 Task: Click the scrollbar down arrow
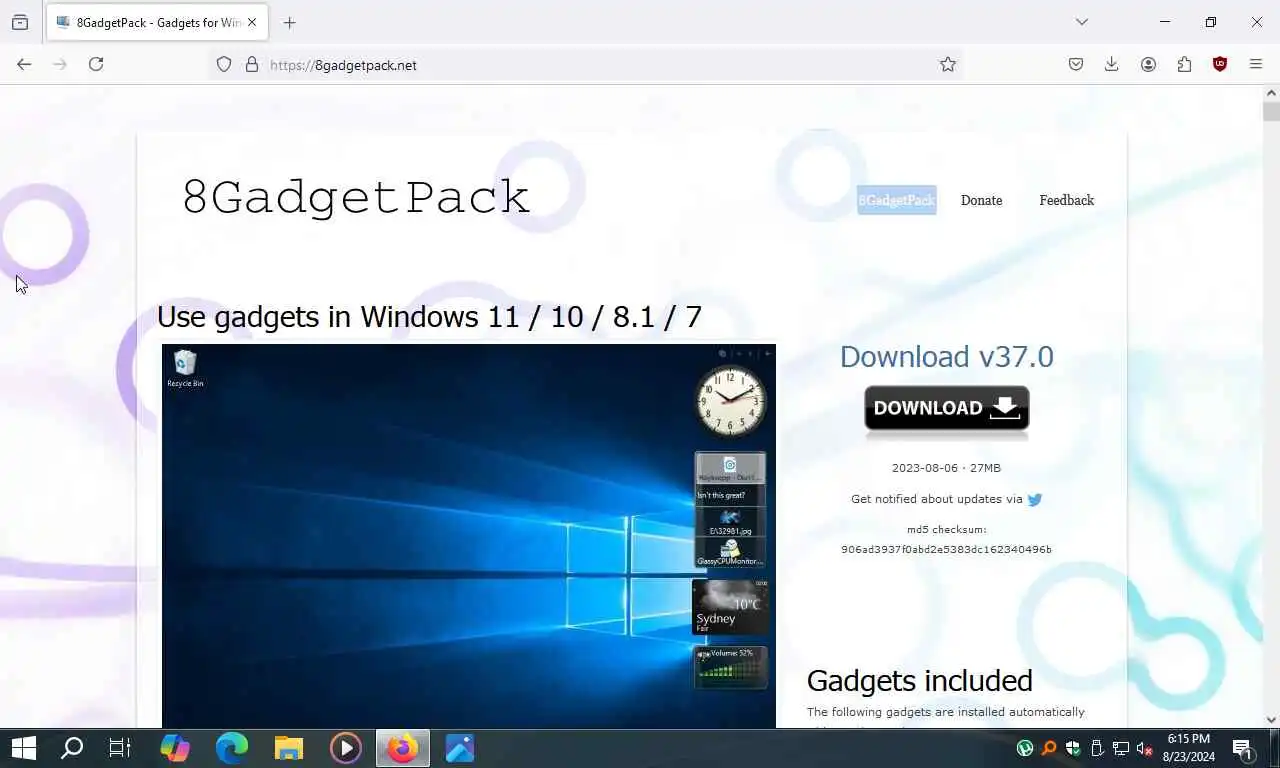(x=1271, y=720)
